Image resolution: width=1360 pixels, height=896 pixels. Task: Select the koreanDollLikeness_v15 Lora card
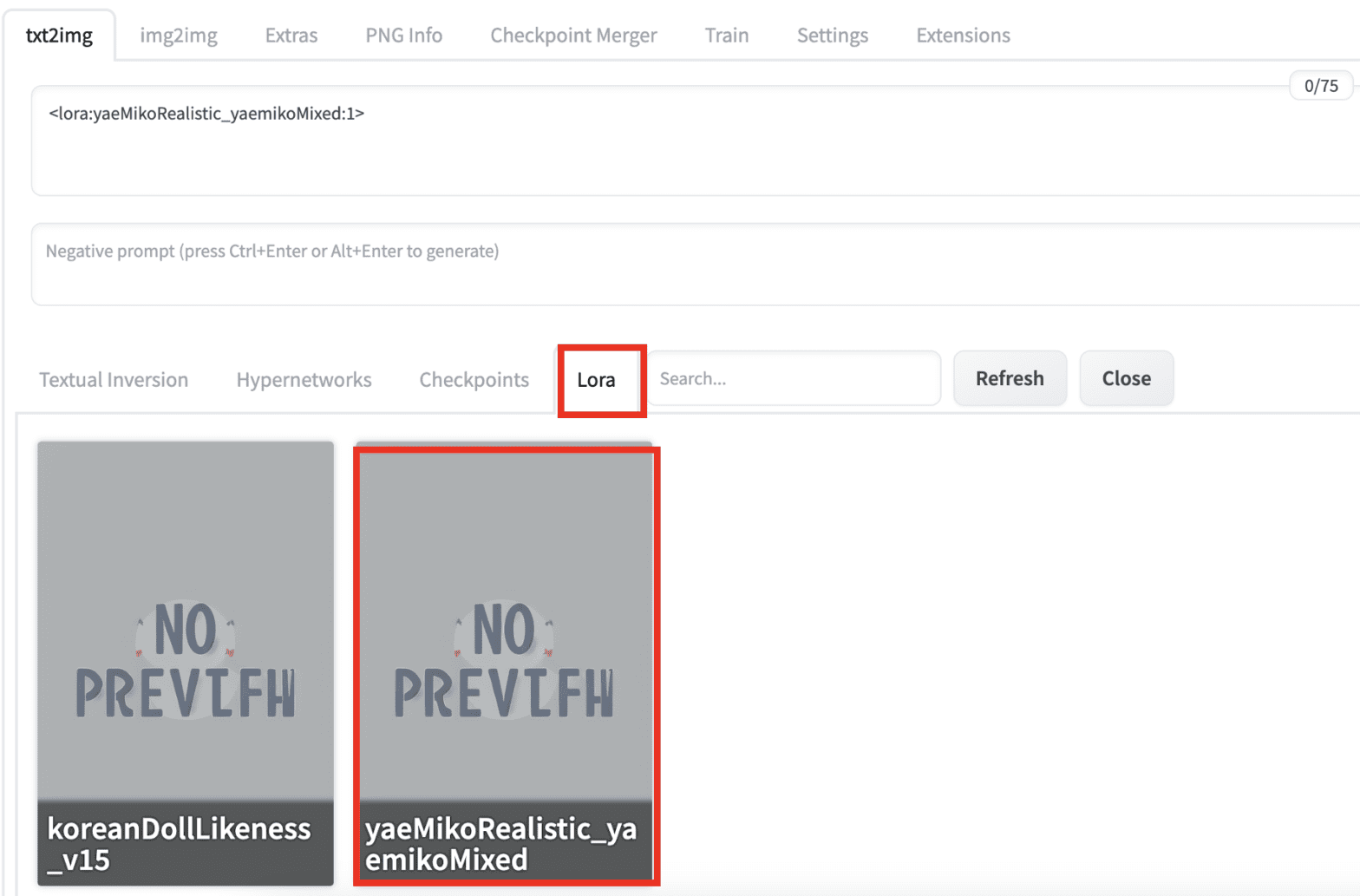(185, 664)
